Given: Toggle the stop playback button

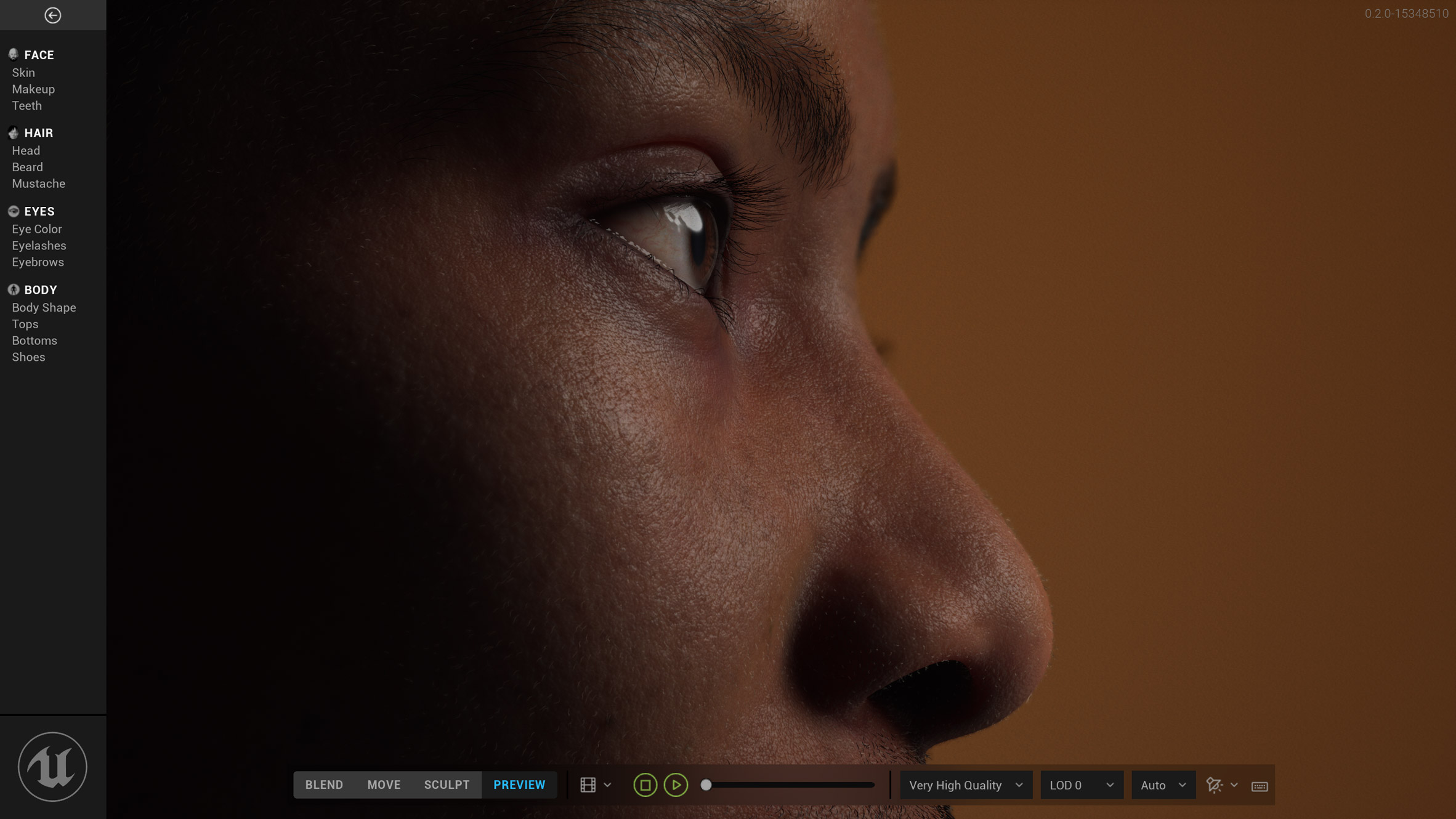Looking at the screenshot, I should pos(645,785).
